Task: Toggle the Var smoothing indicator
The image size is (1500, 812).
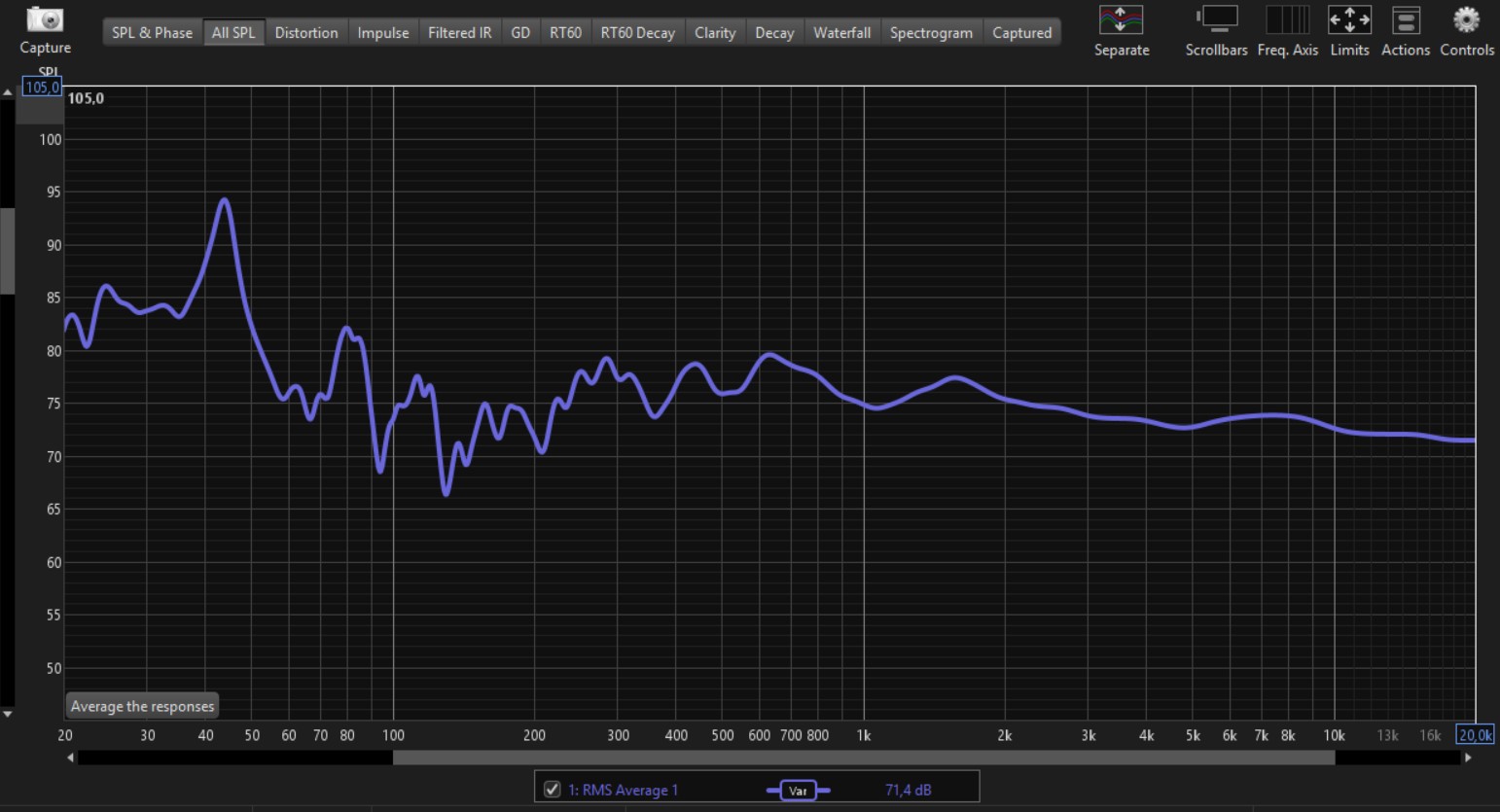Action: click(798, 791)
